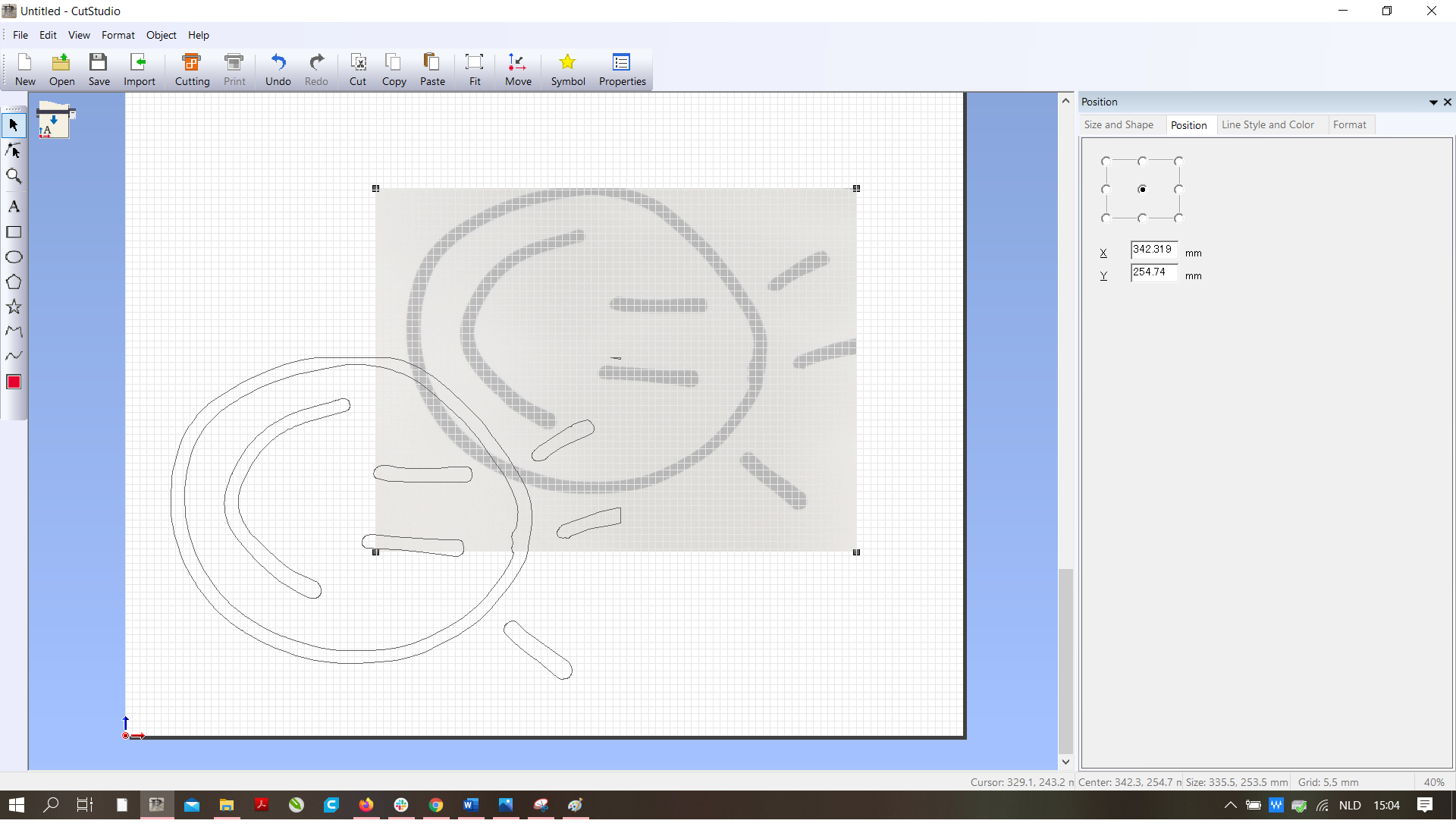This screenshot has width=1456, height=833.
Task: Open the Edit menu
Action: 48,36
